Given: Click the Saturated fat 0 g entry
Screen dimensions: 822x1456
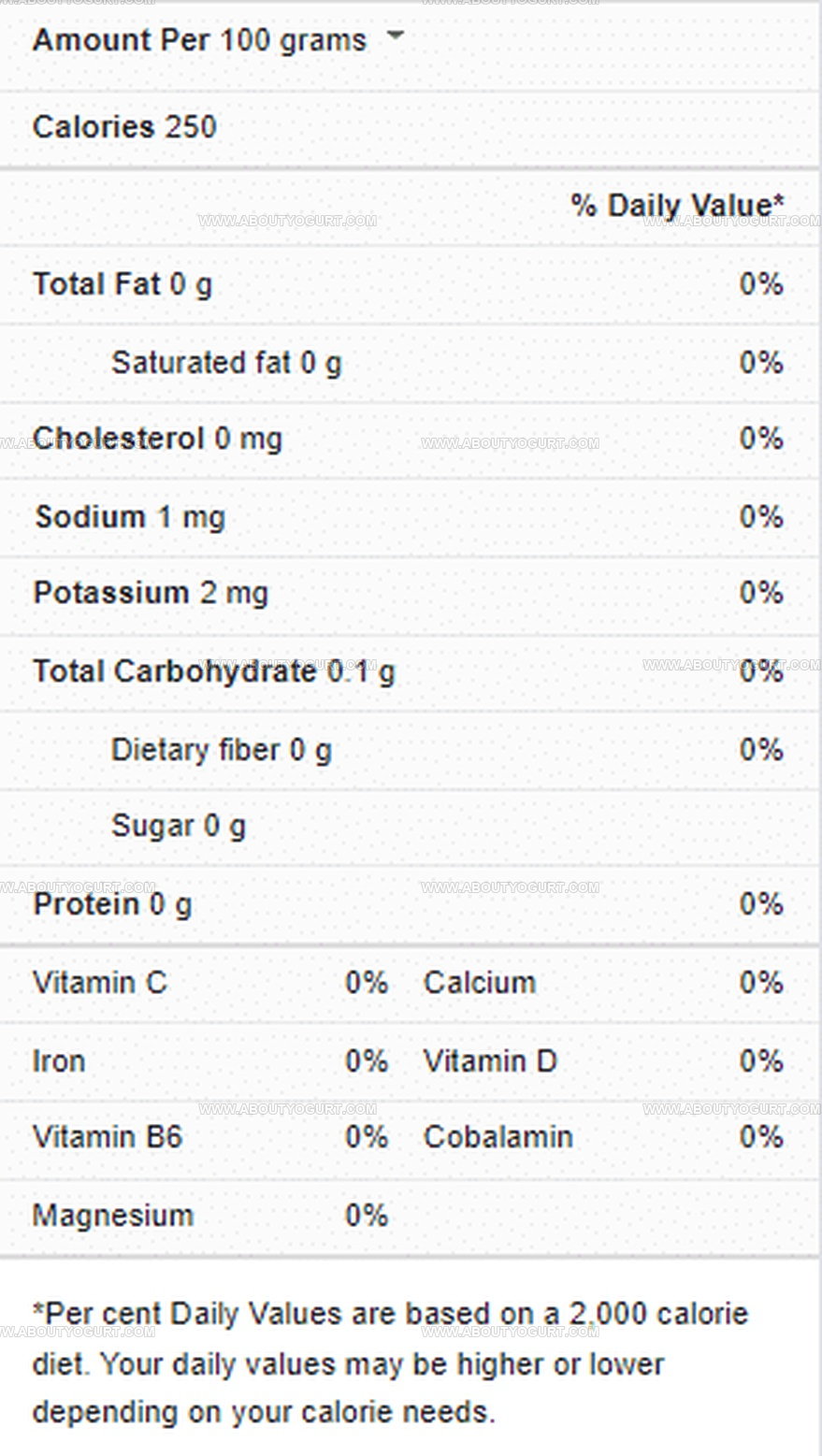Looking at the screenshot, I should pyautogui.click(x=226, y=363).
